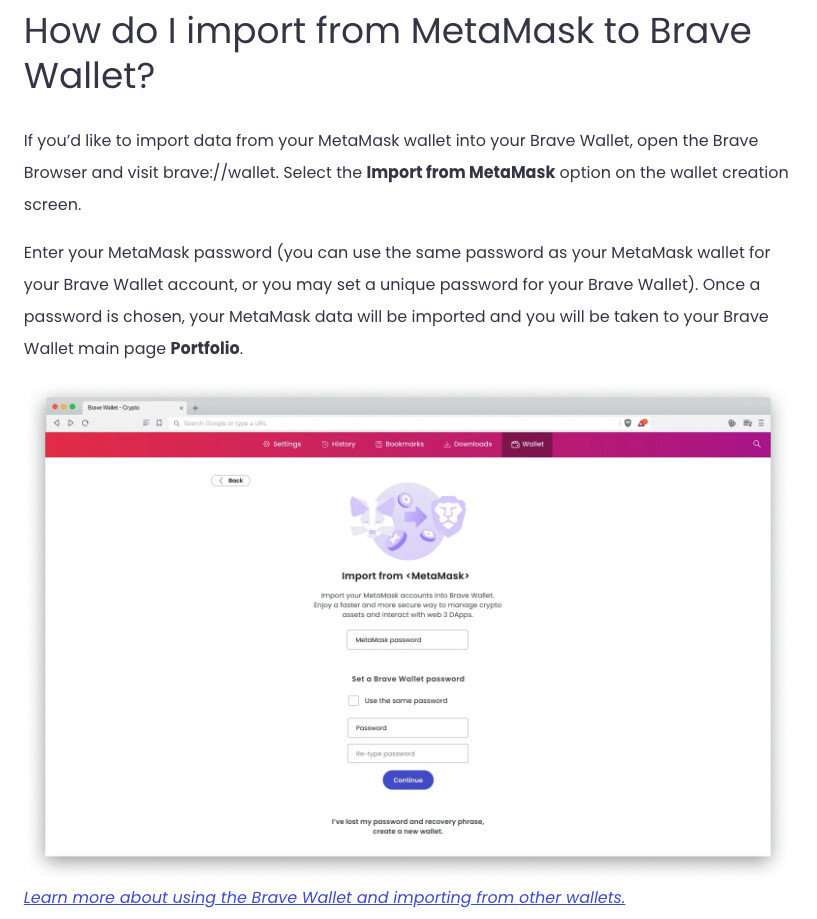The image size is (817, 919).
Task: Check Use the same password box
Action: click(x=353, y=700)
